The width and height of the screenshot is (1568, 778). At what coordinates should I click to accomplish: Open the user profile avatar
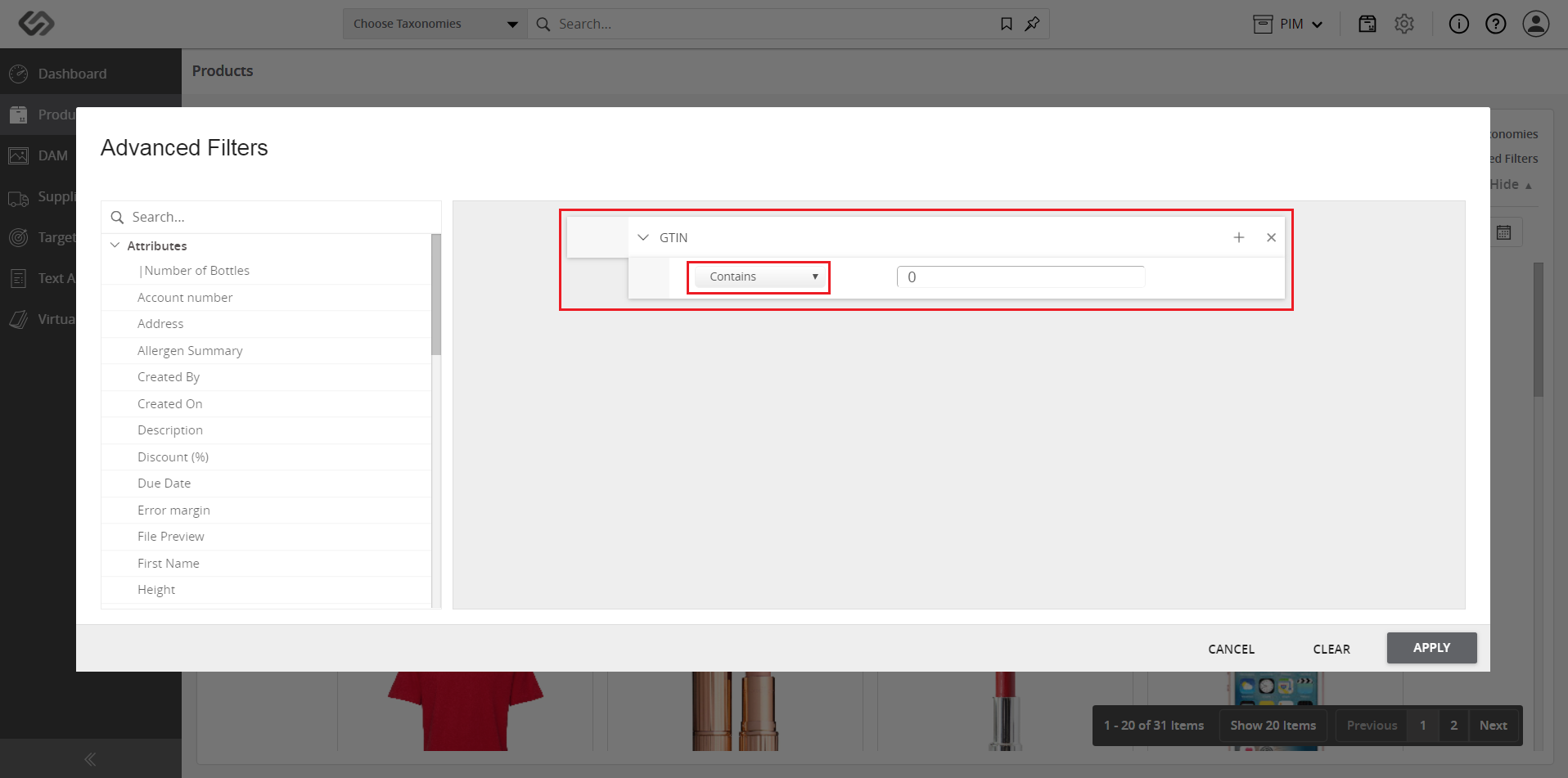click(1536, 24)
